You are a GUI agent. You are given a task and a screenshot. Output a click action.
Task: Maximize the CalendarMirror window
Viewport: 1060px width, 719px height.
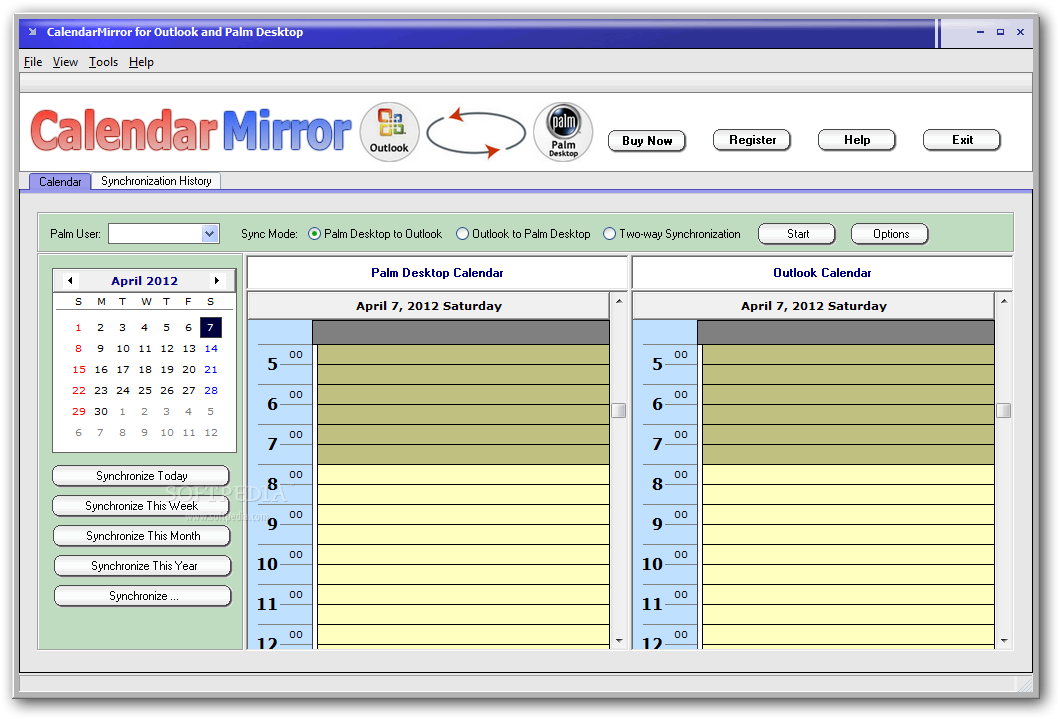tap(1001, 32)
